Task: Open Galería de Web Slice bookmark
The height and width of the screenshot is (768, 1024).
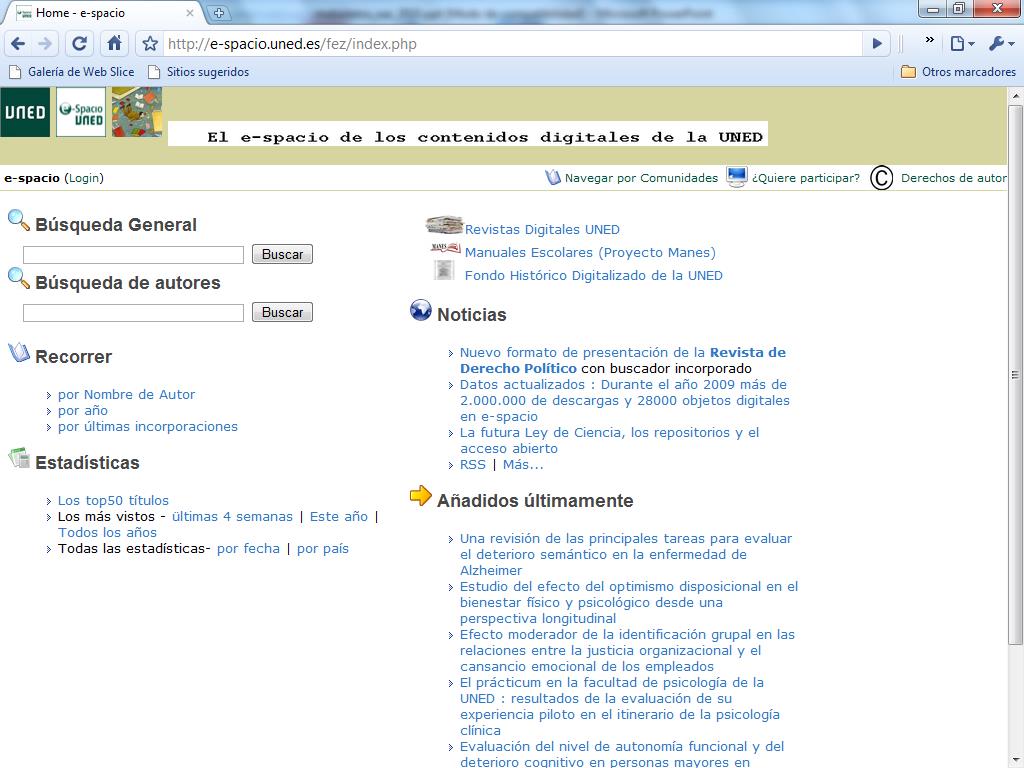Action: pyautogui.click(x=72, y=72)
